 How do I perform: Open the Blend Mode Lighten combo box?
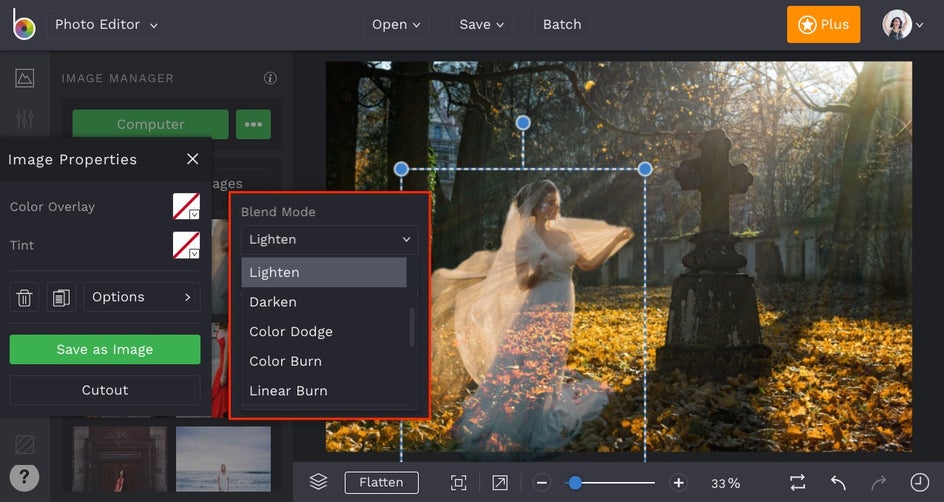(329, 240)
